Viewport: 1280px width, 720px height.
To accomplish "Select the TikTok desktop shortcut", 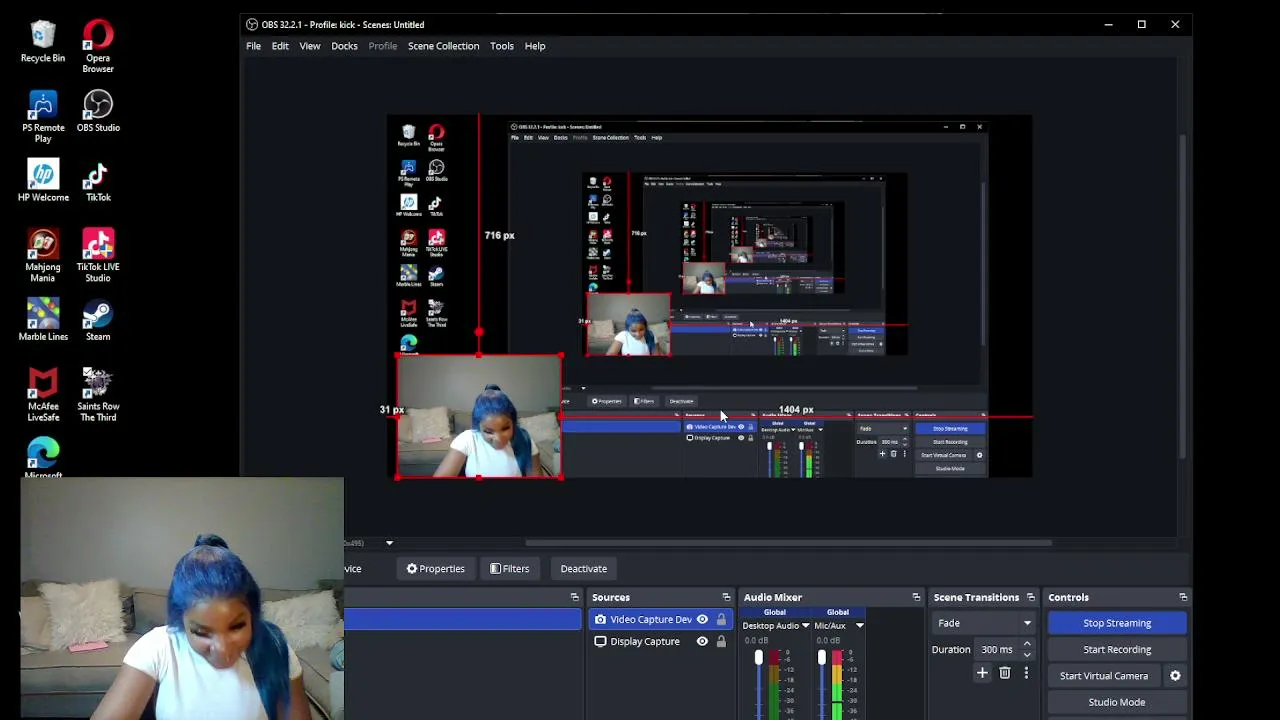I will [98, 181].
